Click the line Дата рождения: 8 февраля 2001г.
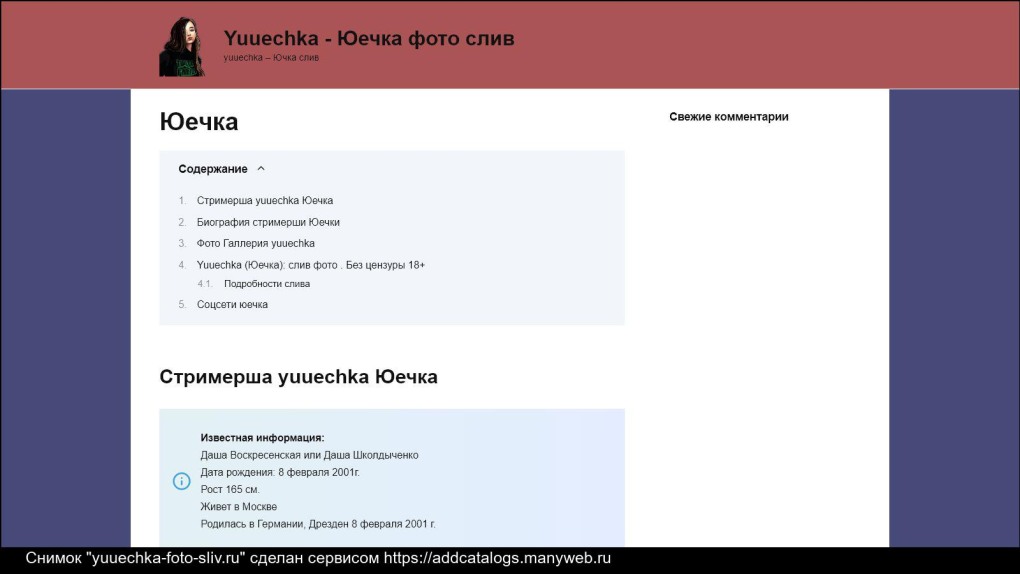 (x=280, y=472)
